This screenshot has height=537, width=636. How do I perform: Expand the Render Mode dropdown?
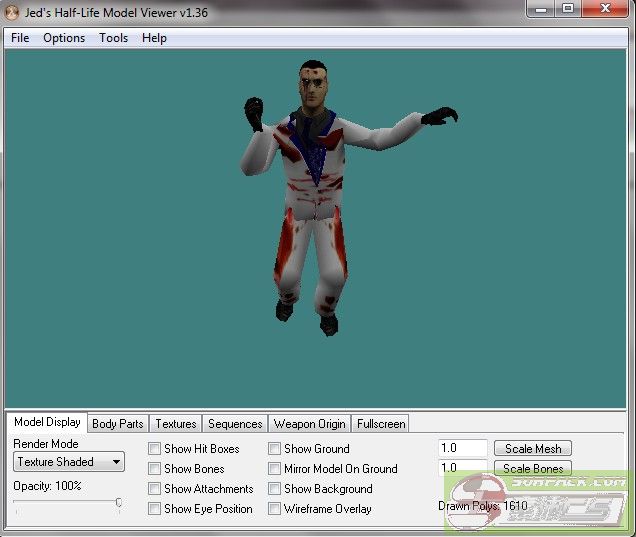click(69, 462)
